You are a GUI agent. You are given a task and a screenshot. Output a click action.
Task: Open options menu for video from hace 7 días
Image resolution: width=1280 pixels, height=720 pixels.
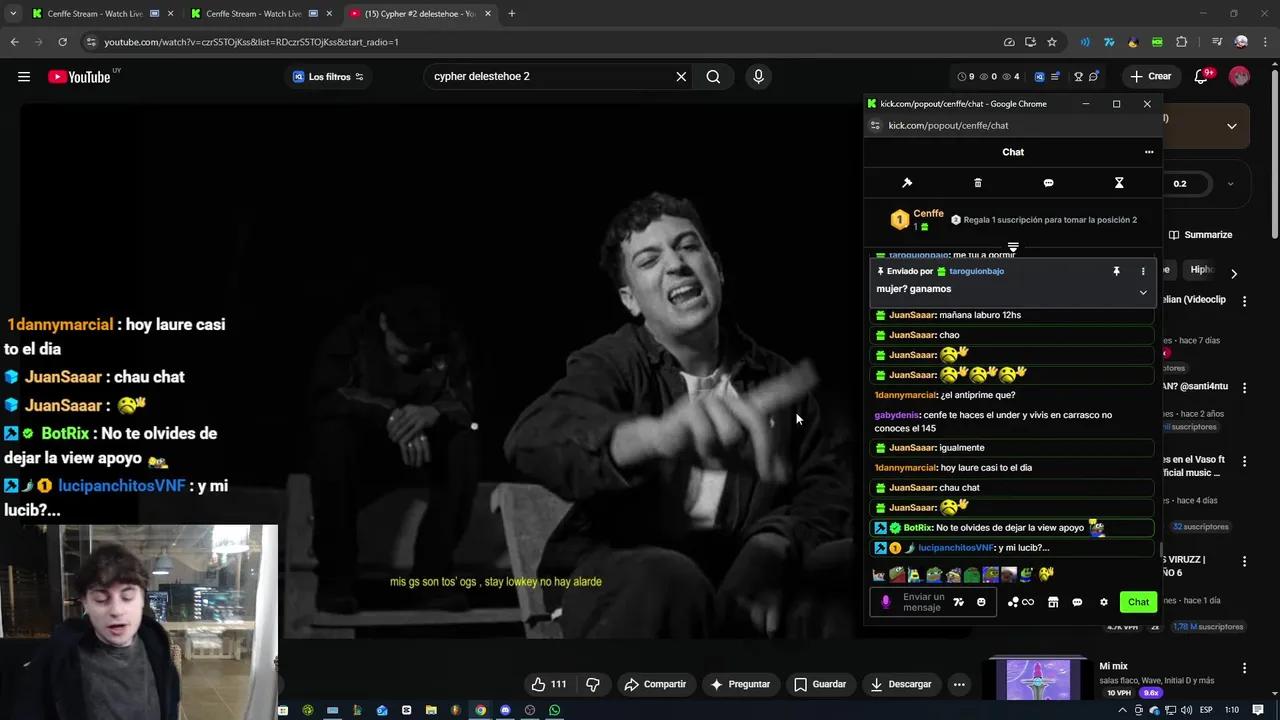coord(1245,301)
